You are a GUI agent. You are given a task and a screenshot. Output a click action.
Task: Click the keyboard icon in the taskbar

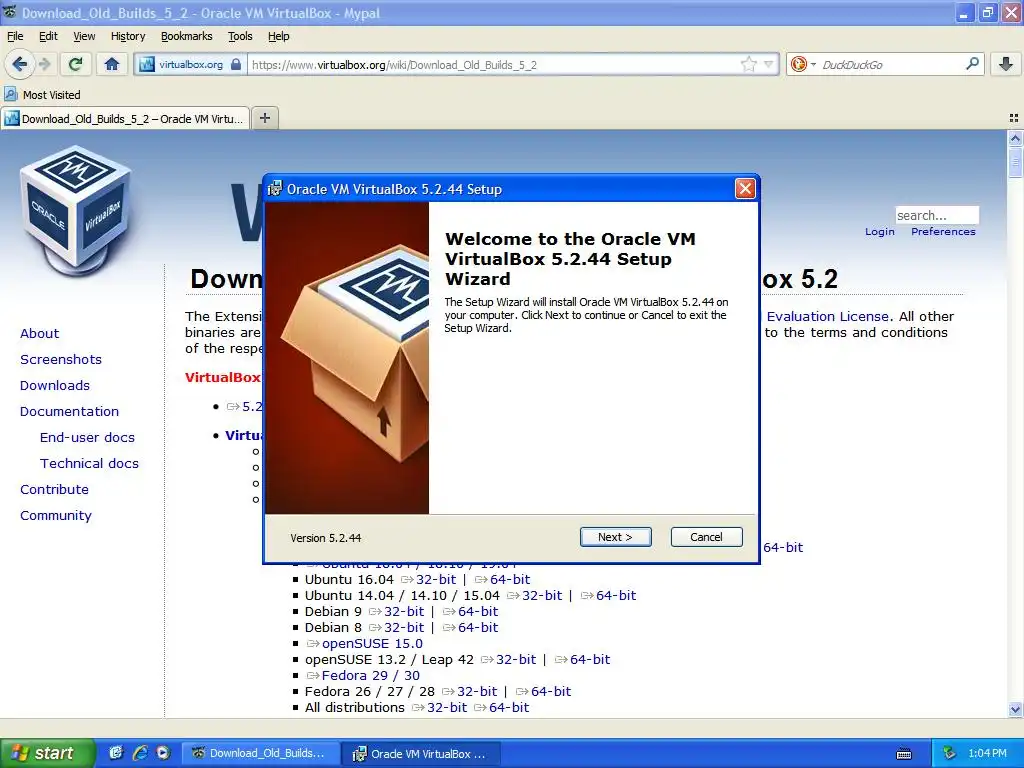pyautogui.click(x=904, y=754)
